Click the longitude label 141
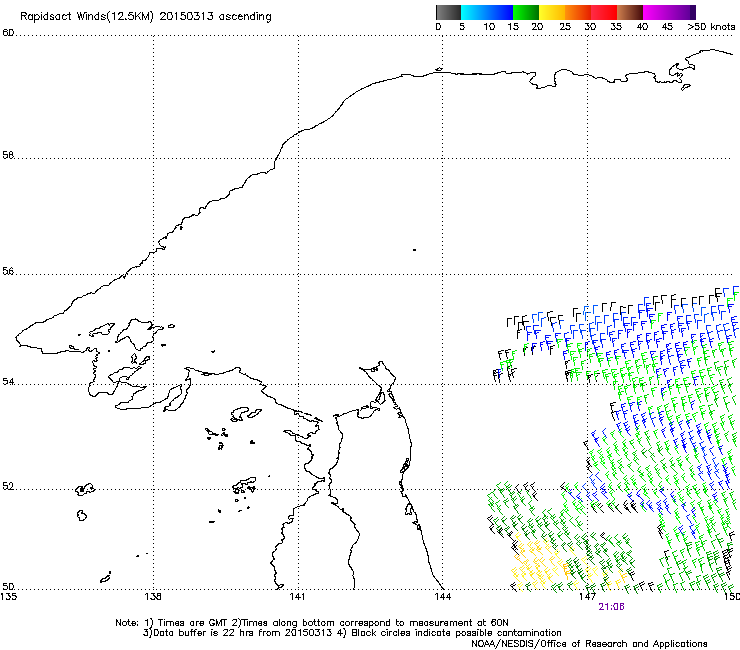 click(x=297, y=596)
